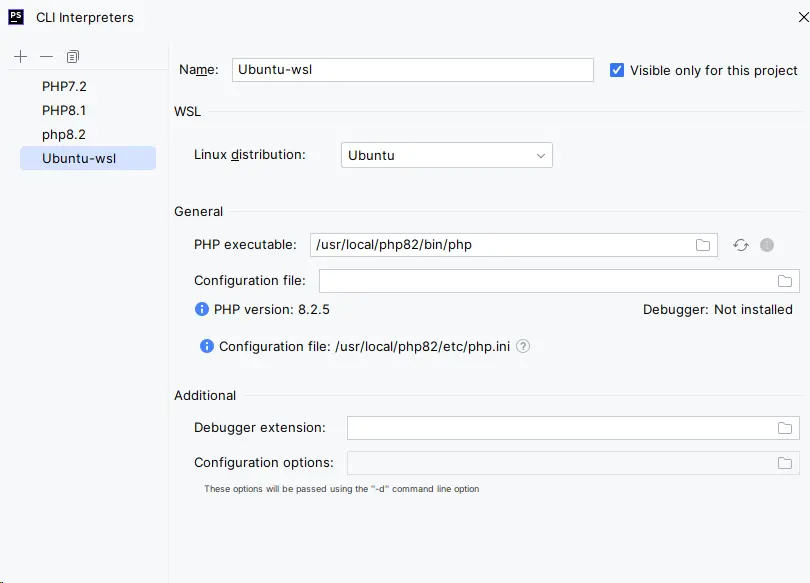The image size is (810, 583).
Task: Click the Debugger extension label
Action: click(260, 428)
